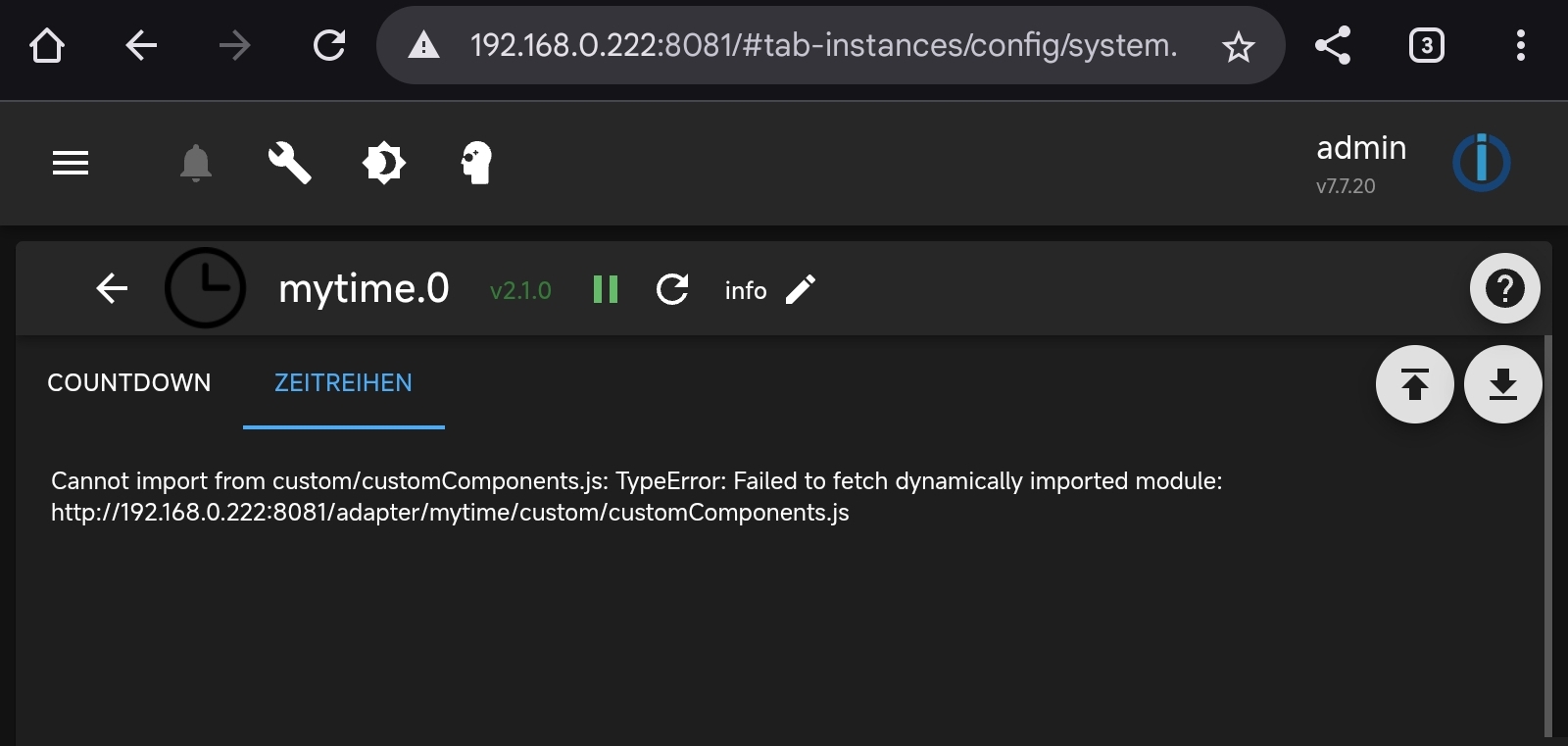Restart the mytime.0 instance

pos(672,289)
